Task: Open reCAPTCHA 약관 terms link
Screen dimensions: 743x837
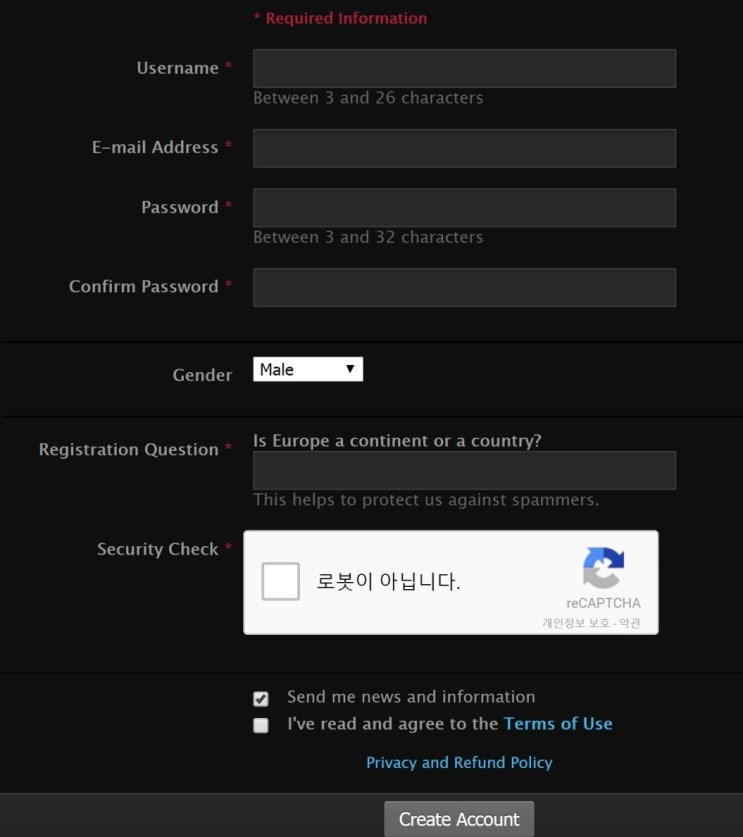Action: point(629,623)
